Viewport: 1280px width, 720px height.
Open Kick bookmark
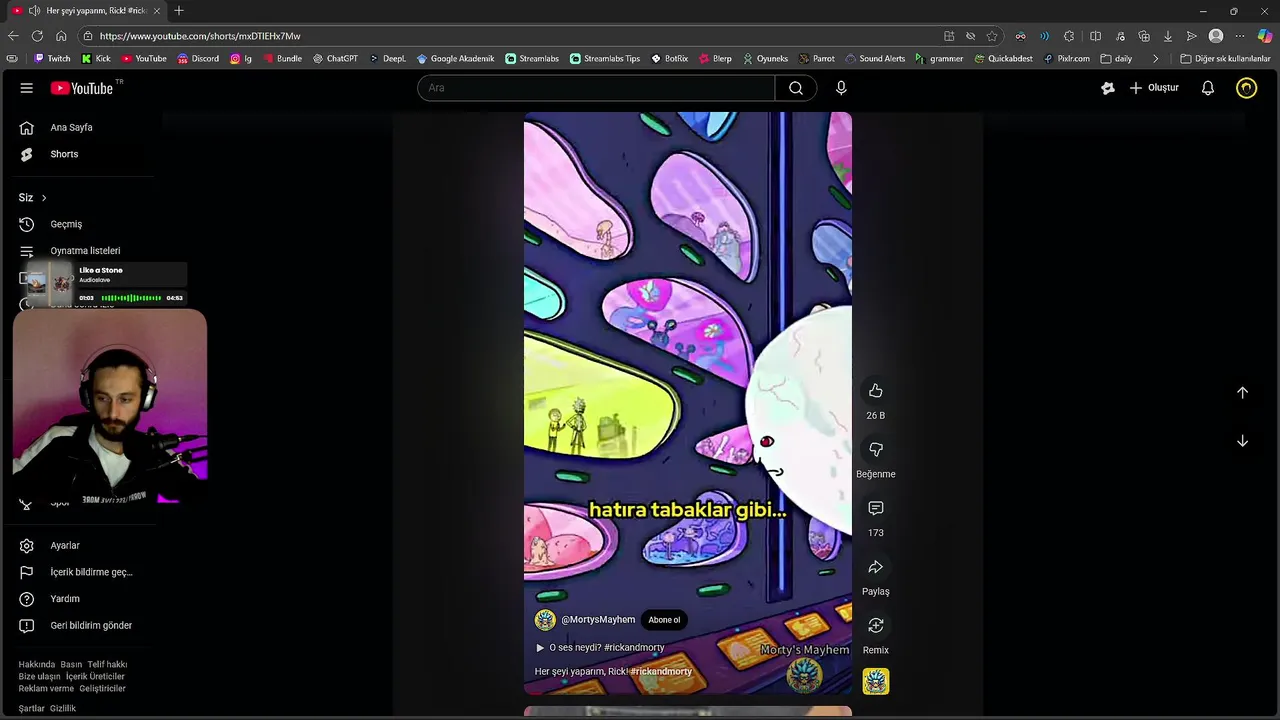[x=96, y=59]
